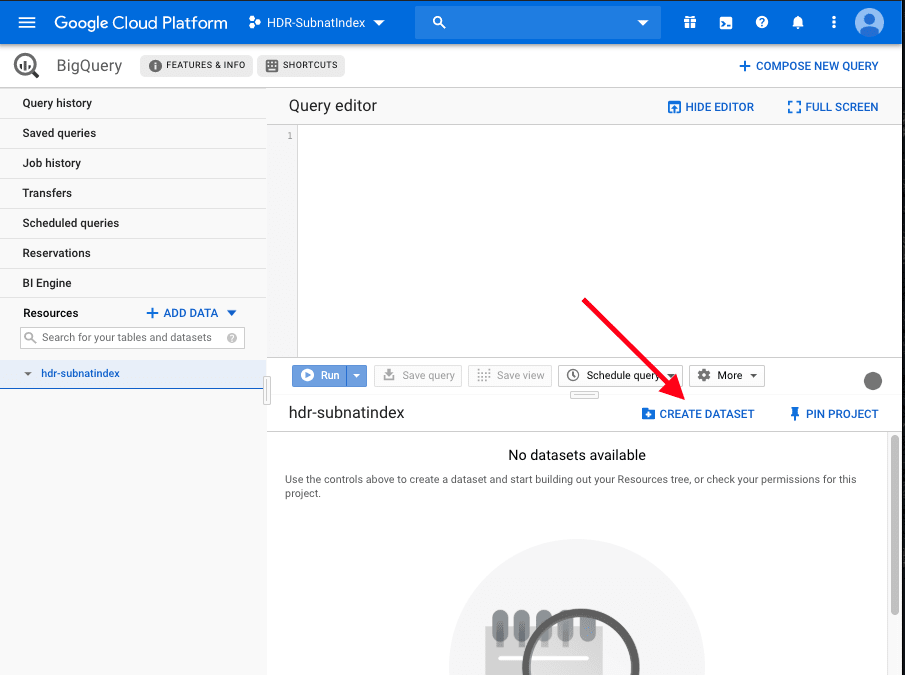Screen dimensions: 905x675
Task: Open Job history
Action: pos(133,163)
